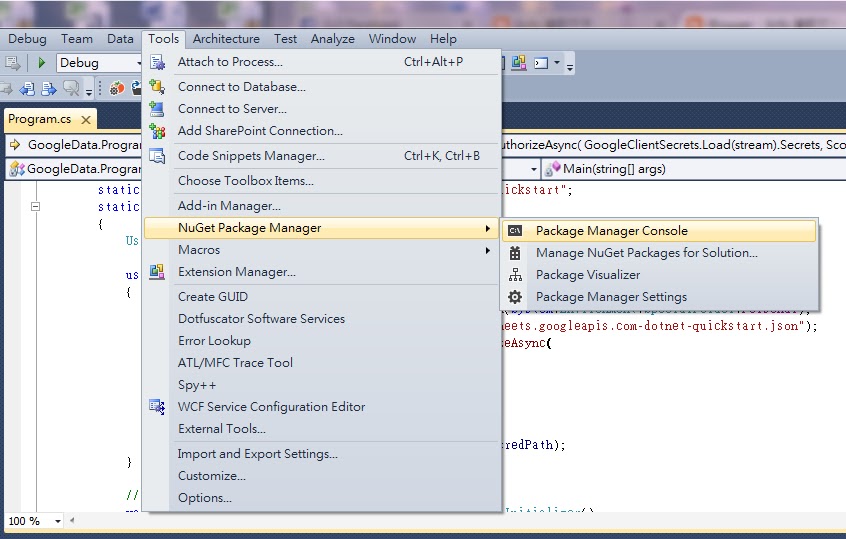Select Error Lookup
Screen dimensions: 846x539
(x=322, y=341)
